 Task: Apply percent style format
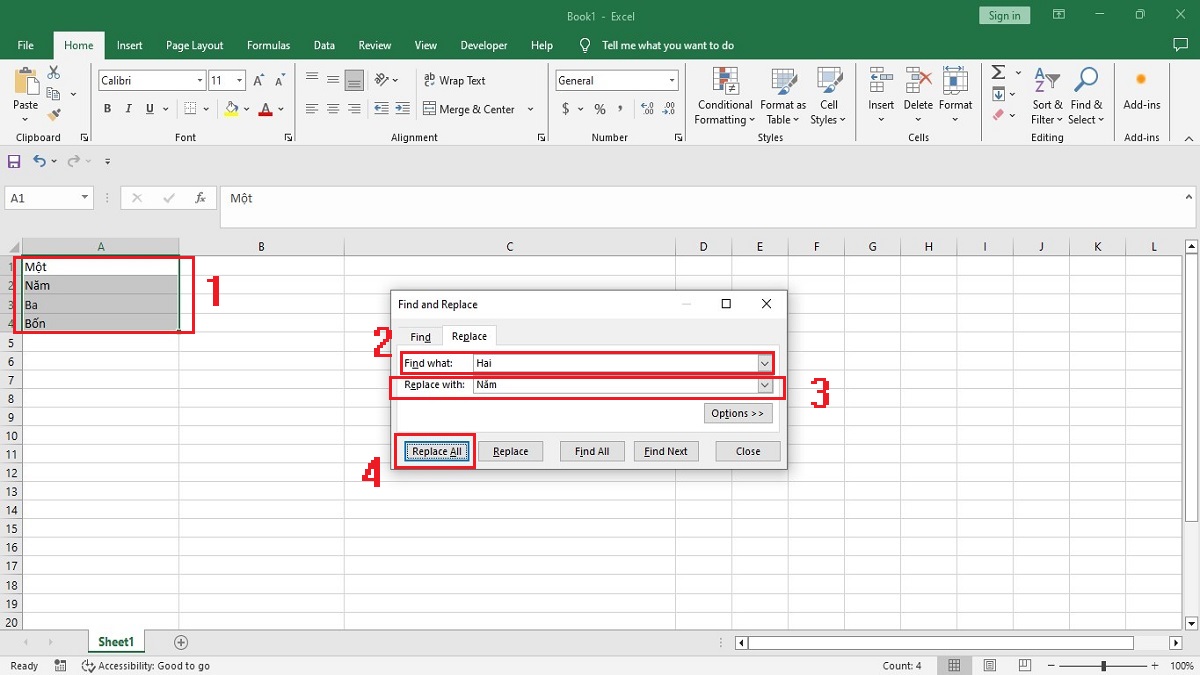click(600, 109)
